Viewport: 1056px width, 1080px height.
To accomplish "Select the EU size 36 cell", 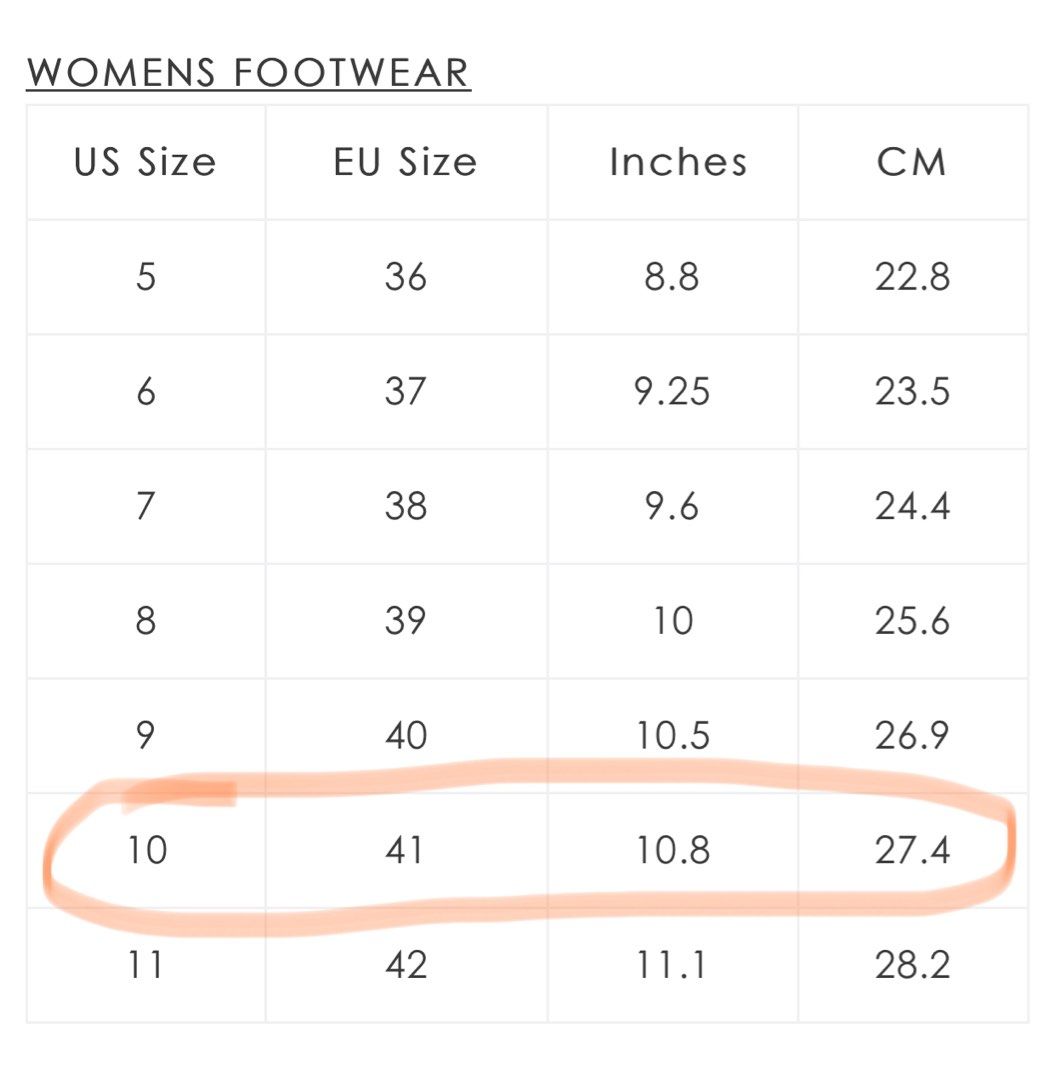I will tap(406, 276).
